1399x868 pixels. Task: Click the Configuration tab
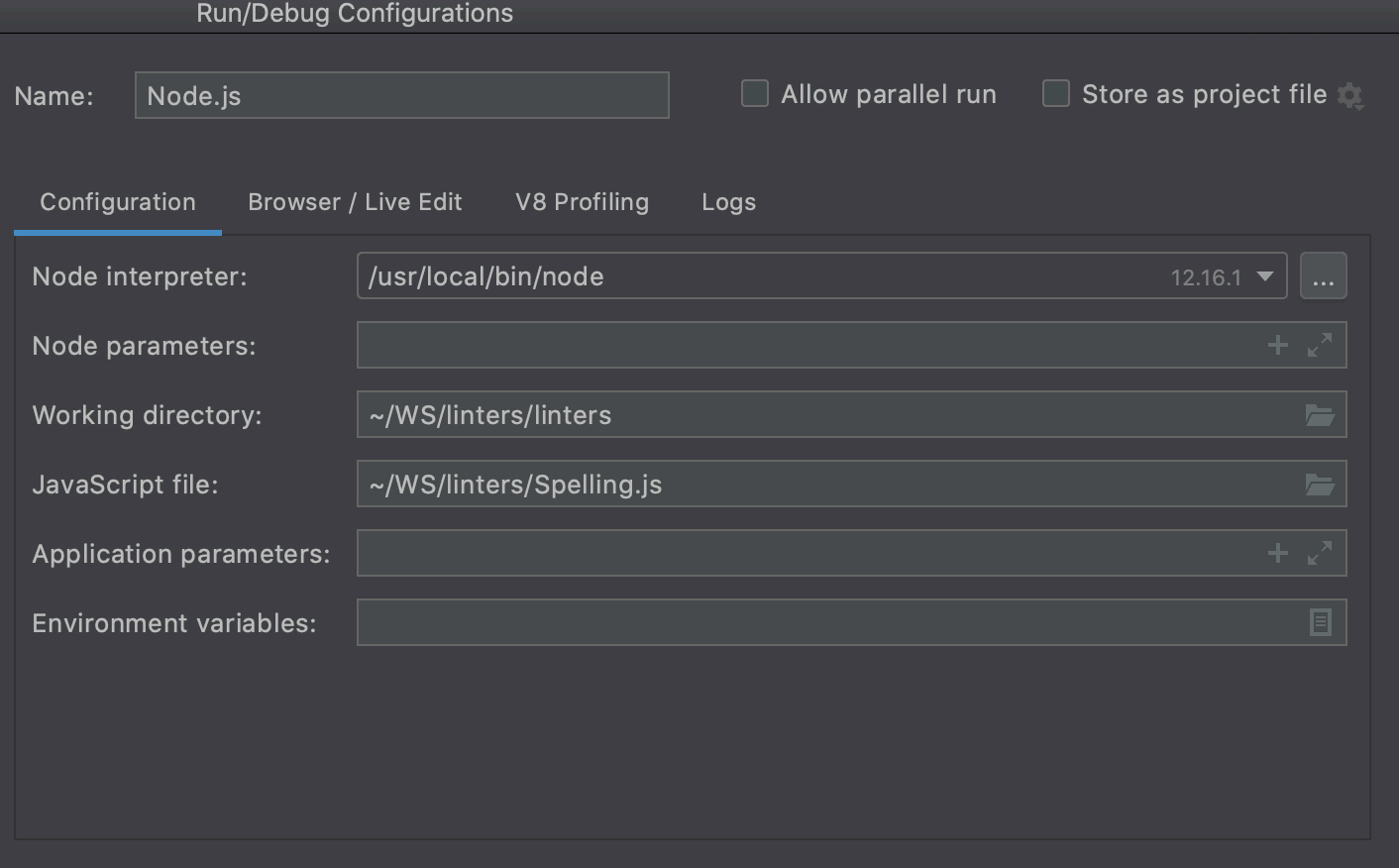117,201
